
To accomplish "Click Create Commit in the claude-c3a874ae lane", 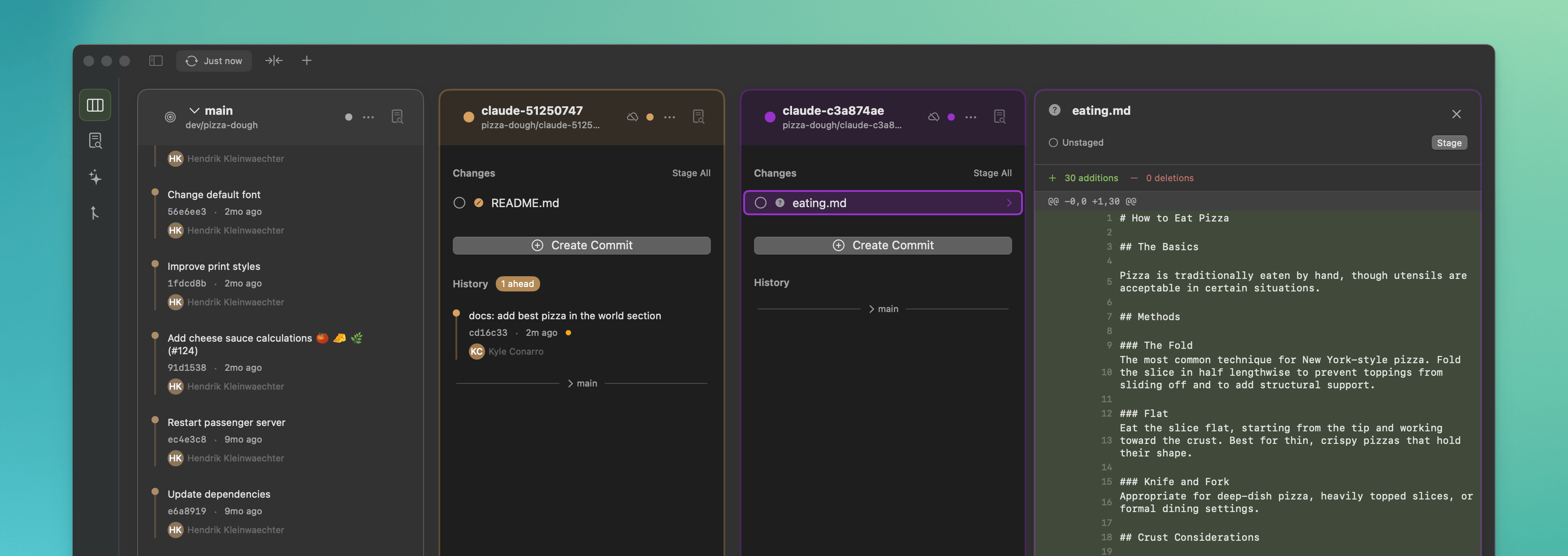I will coord(882,245).
